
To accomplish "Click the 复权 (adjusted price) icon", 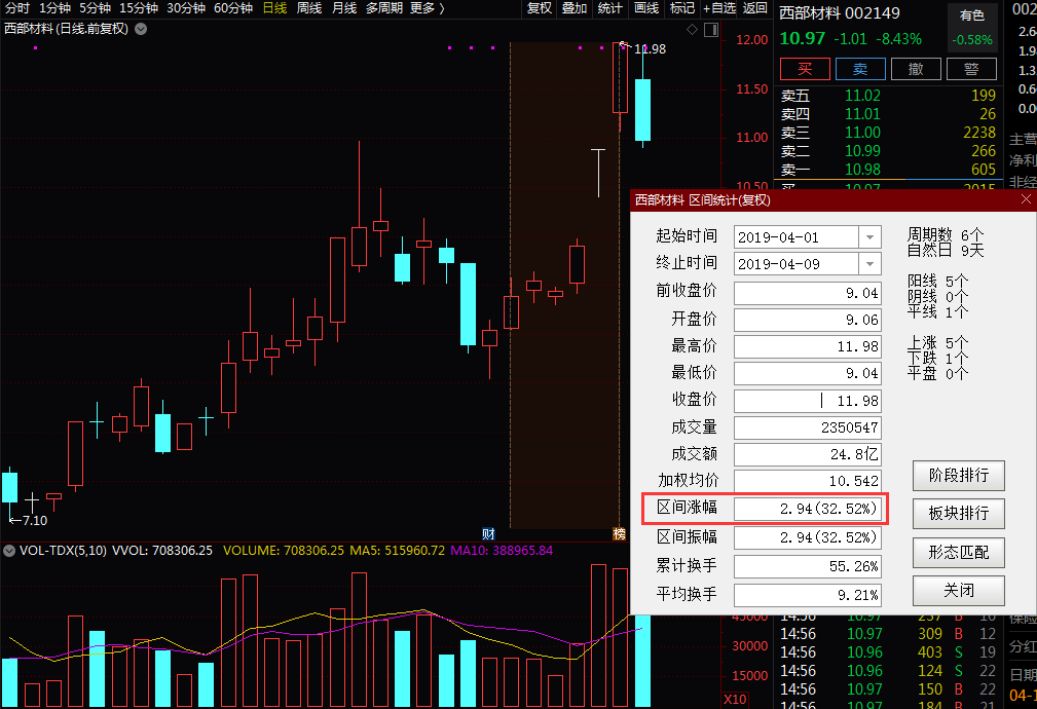I will point(539,9).
